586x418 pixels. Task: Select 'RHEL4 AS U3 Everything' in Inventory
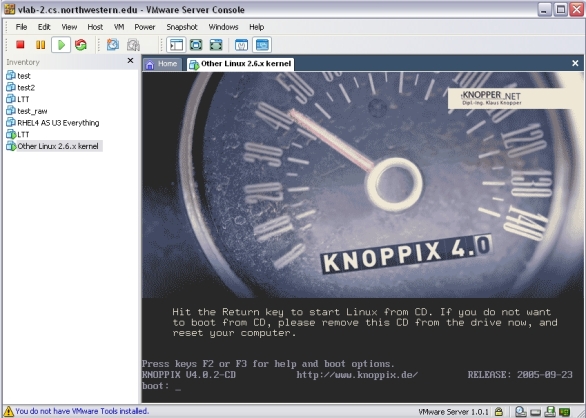pos(58,123)
